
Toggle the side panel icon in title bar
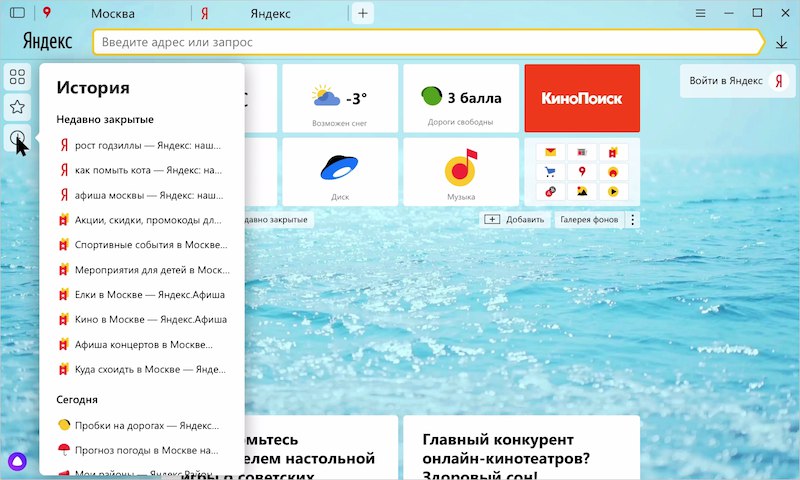(17, 13)
